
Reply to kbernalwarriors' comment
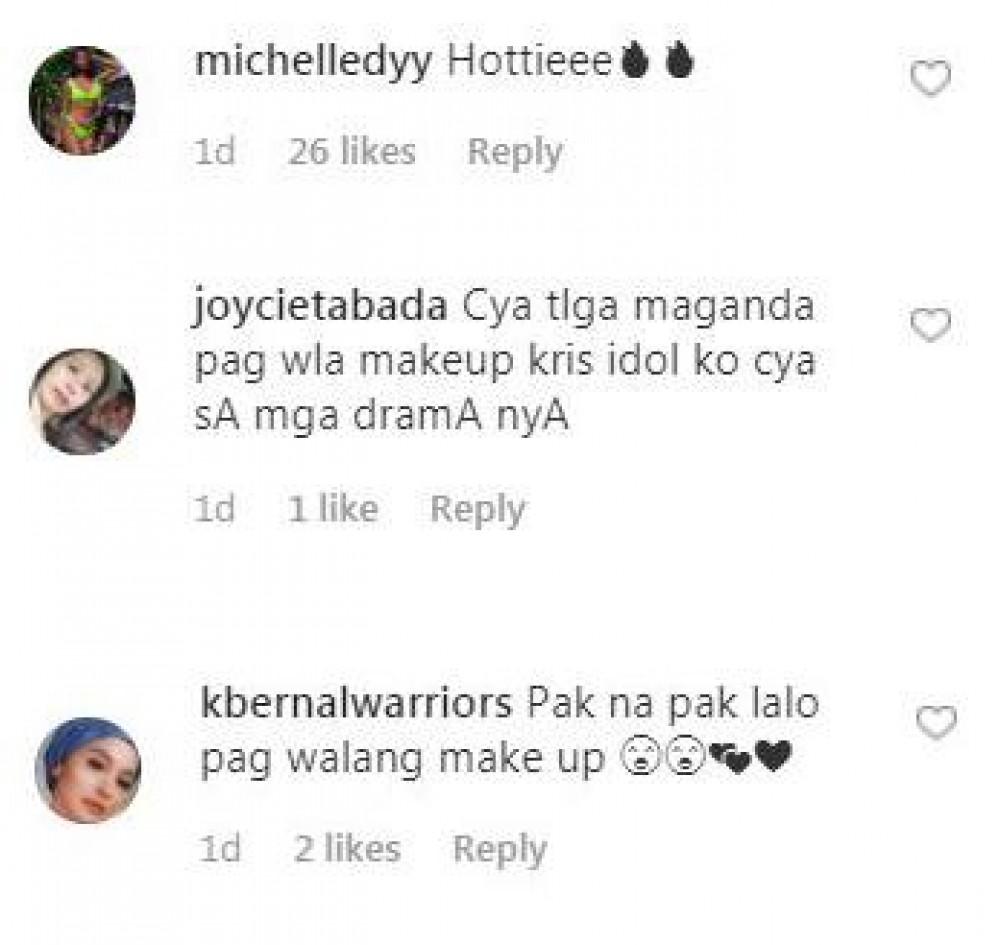[500, 849]
